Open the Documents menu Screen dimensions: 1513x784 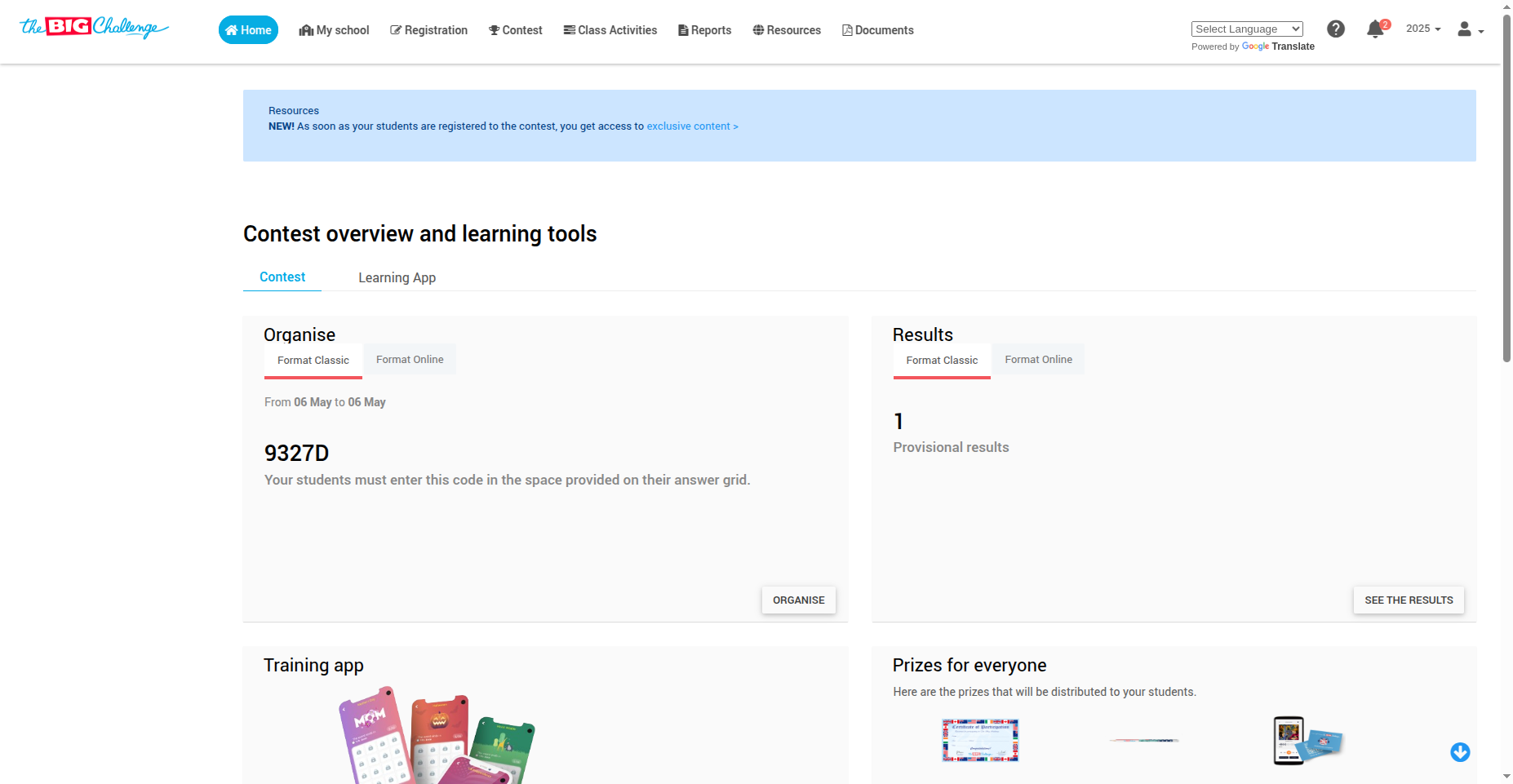click(878, 30)
